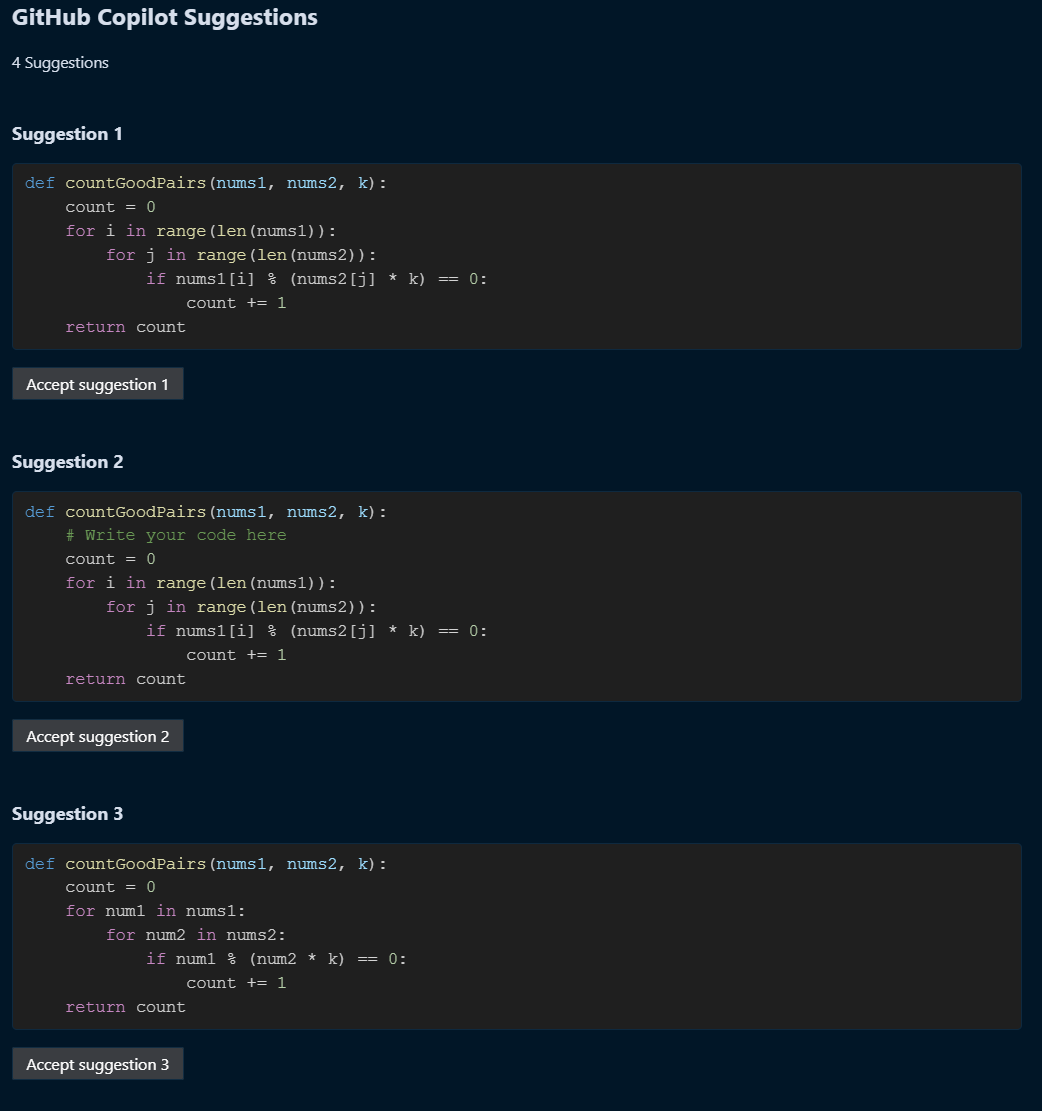Click the '4 Suggestions' count text

[x=60, y=63]
